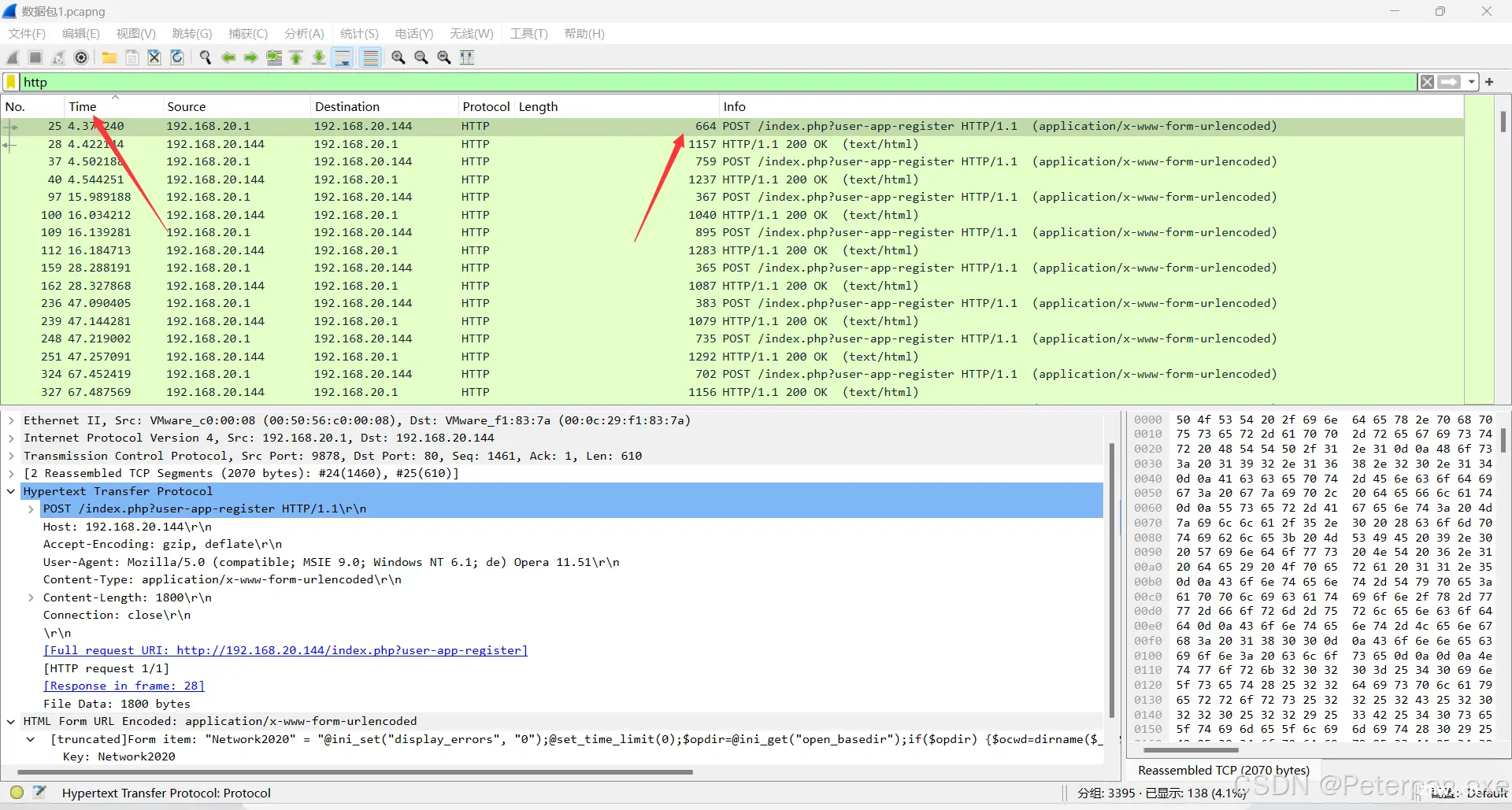The width and height of the screenshot is (1512, 810).
Task: Click the save capture file icon
Action: tap(132, 57)
